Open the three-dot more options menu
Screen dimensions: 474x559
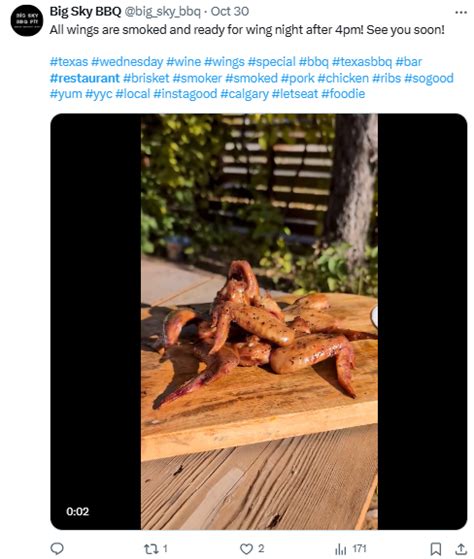tap(461, 12)
